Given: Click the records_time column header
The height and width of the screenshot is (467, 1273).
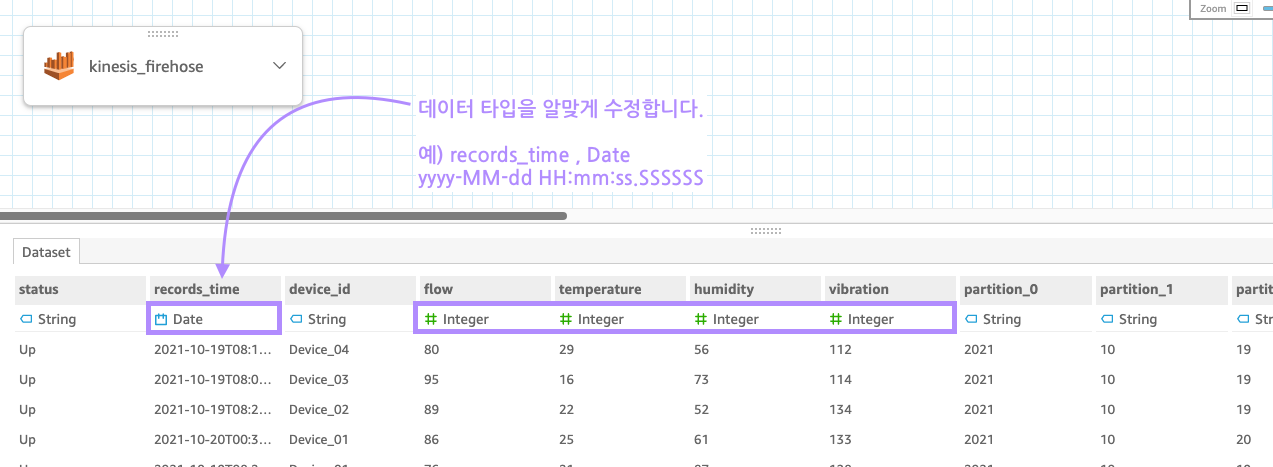Looking at the screenshot, I should click(x=215, y=289).
